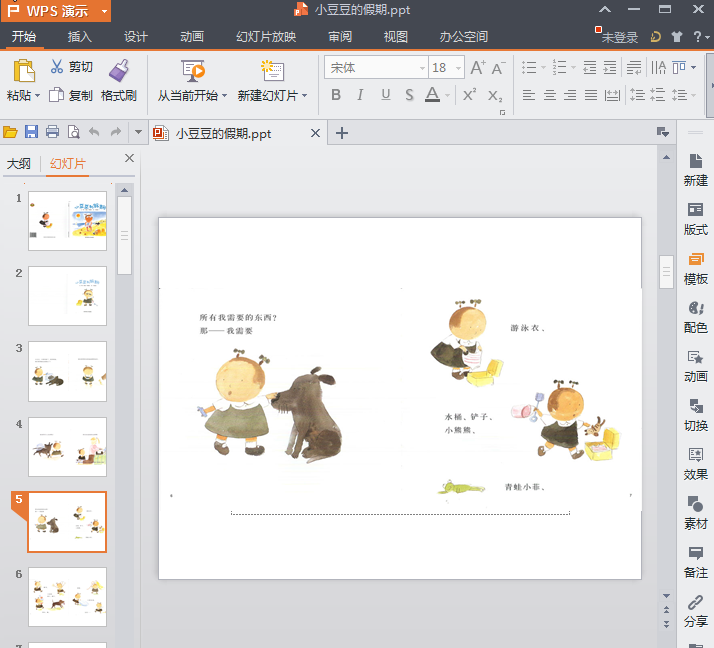This screenshot has width=714, height=648.
Task: Open file with folder icon
Action: [10, 133]
